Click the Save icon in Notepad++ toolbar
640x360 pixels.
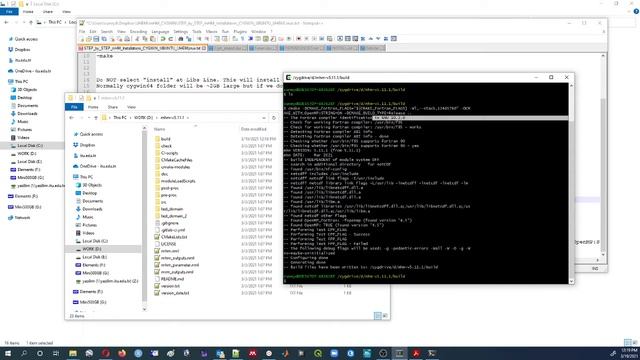96,39
